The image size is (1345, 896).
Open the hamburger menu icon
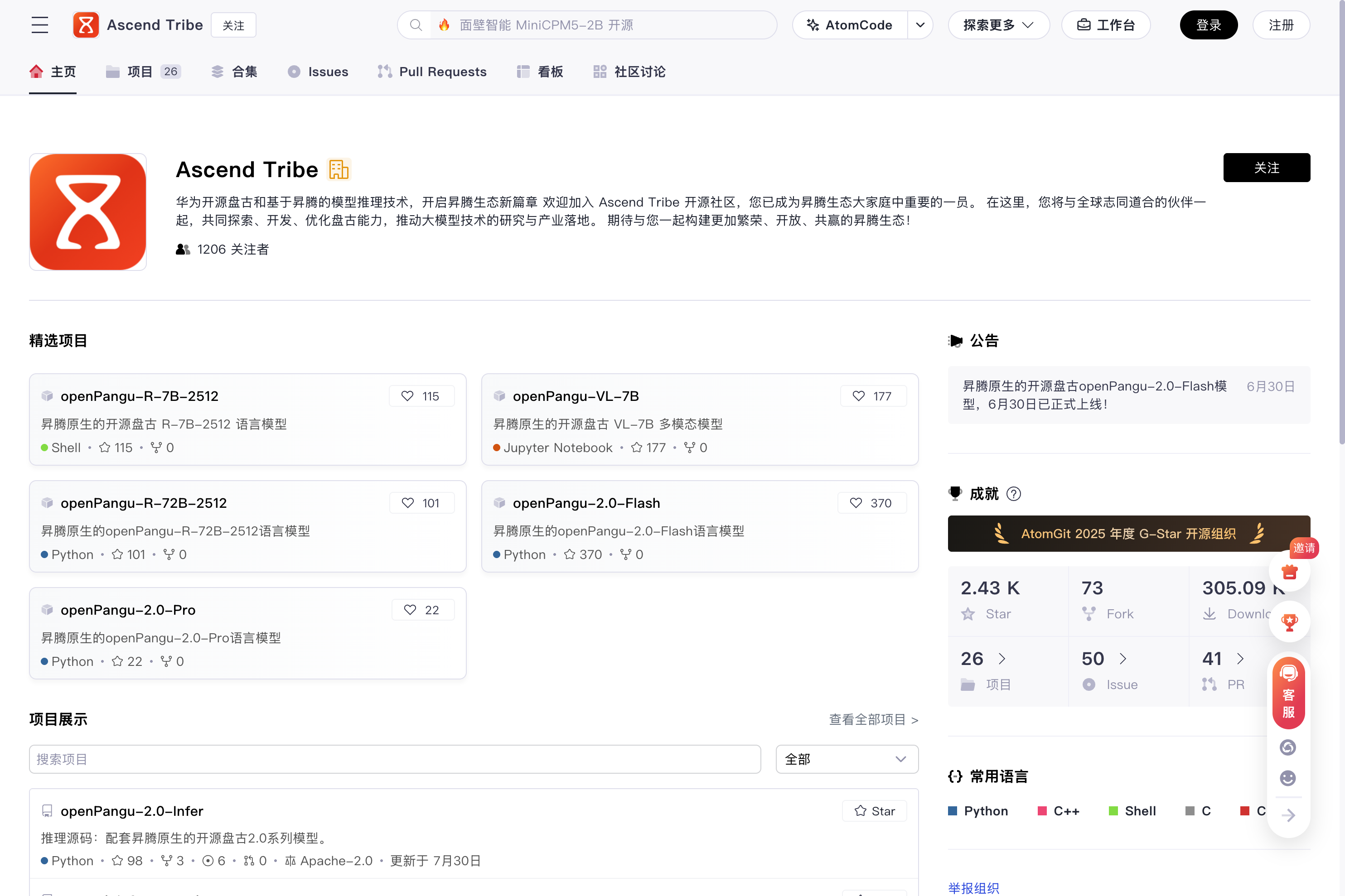click(x=39, y=25)
